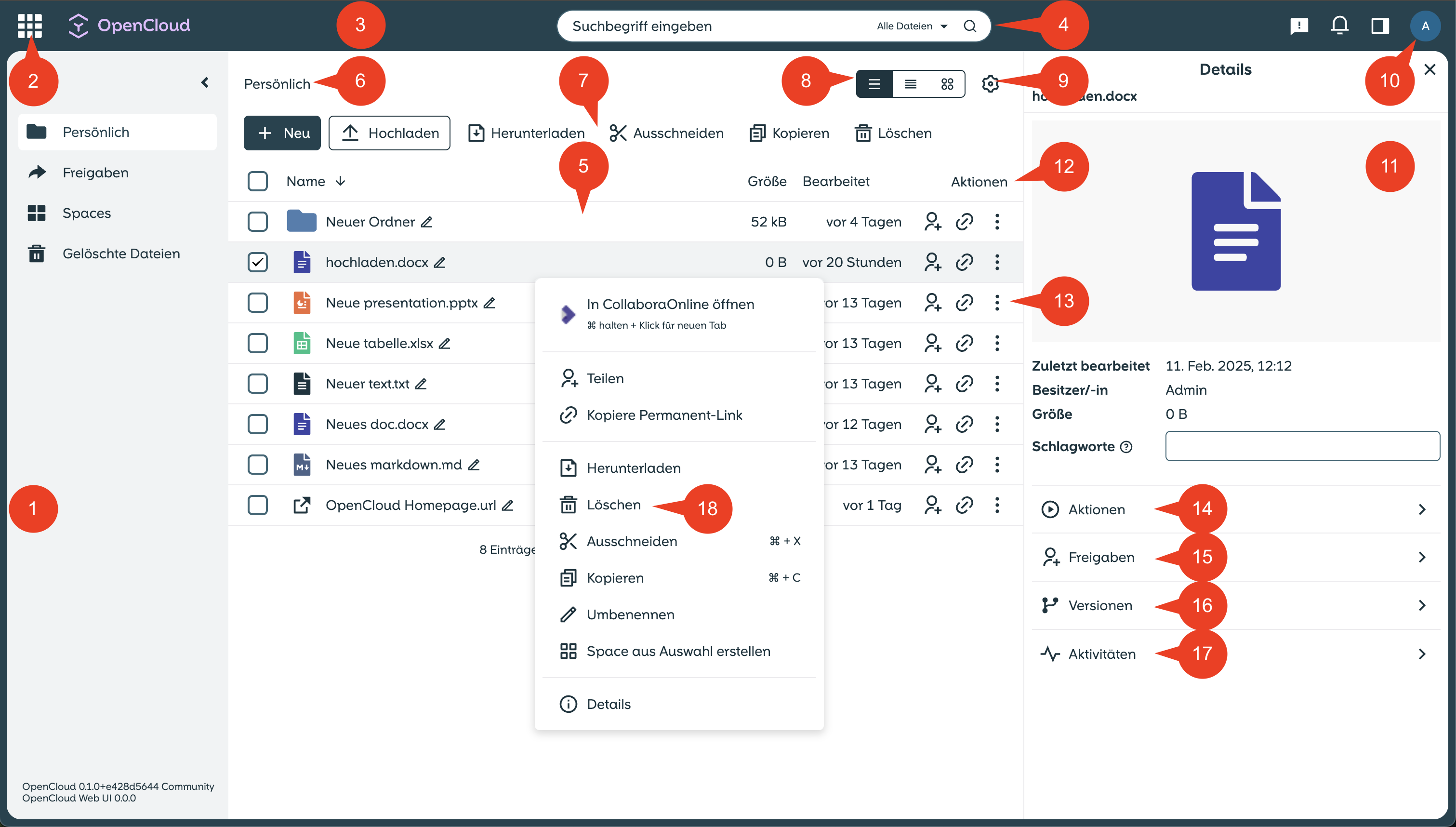
Task: Copy link for hochladen.docx via link icon
Action: (965, 262)
